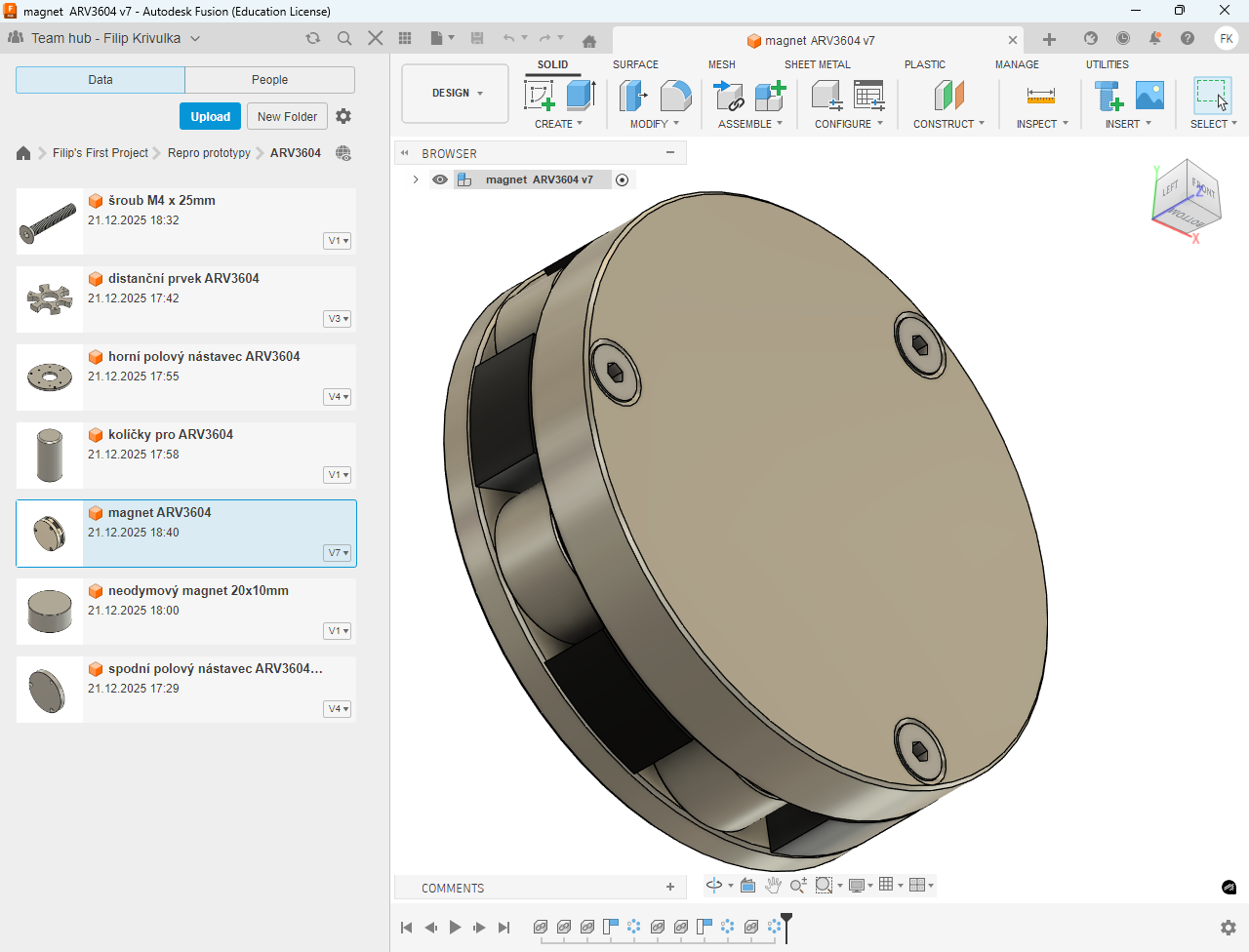
Task: Open the šroub M4 x 25mm thumbnail
Action: click(49, 221)
